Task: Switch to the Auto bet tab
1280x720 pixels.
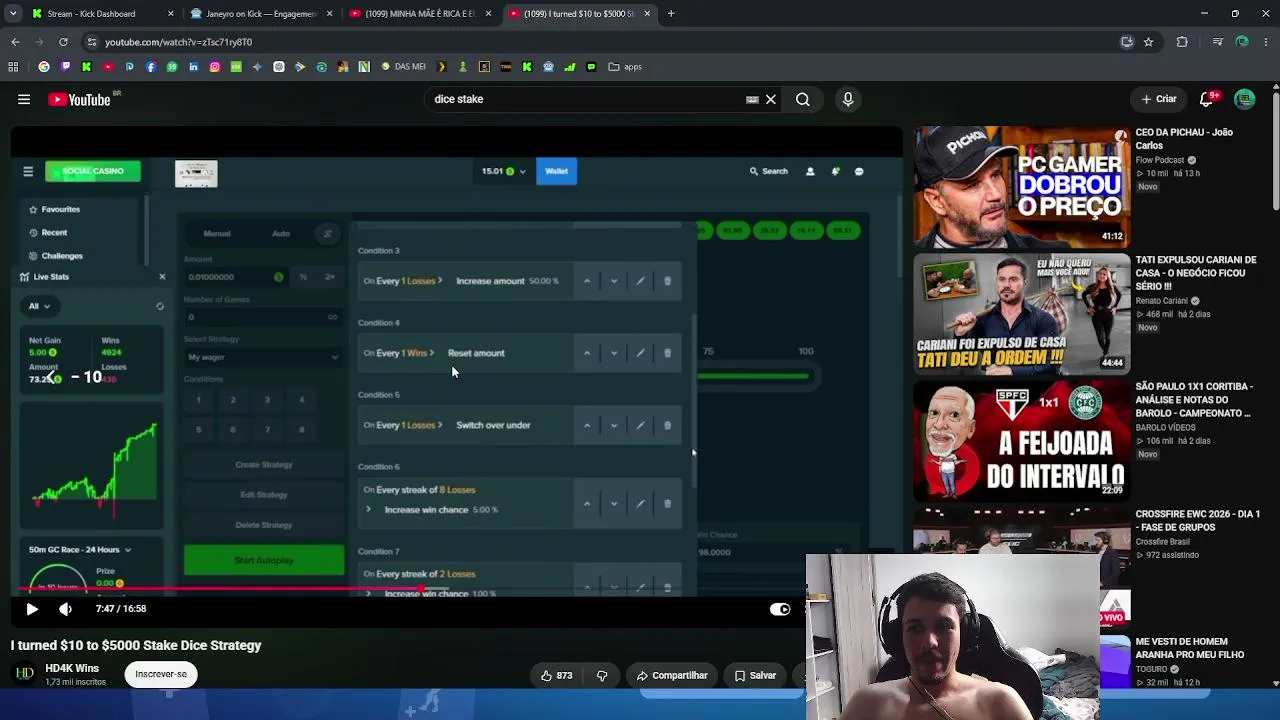Action: [281, 234]
